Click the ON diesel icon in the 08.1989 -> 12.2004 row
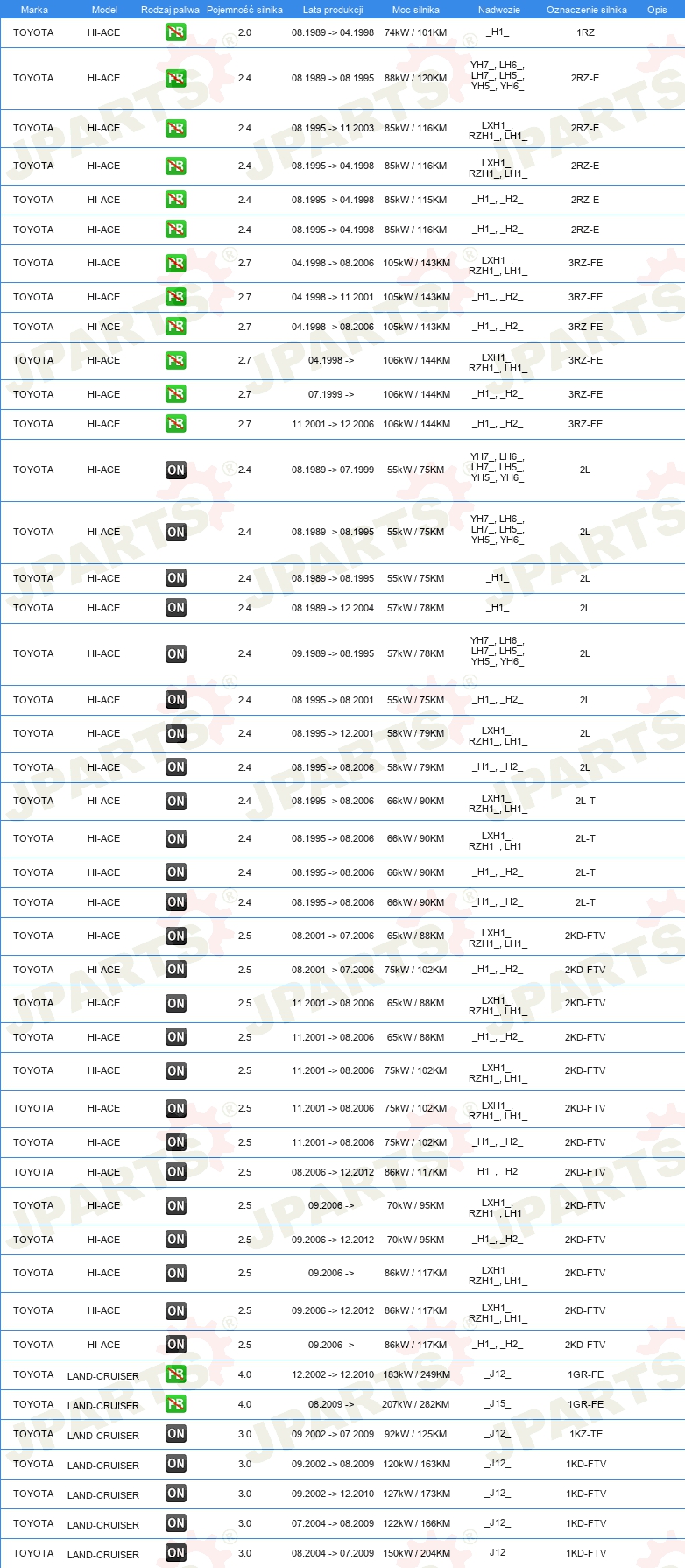Image resolution: width=685 pixels, height=1568 pixels. tap(176, 608)
